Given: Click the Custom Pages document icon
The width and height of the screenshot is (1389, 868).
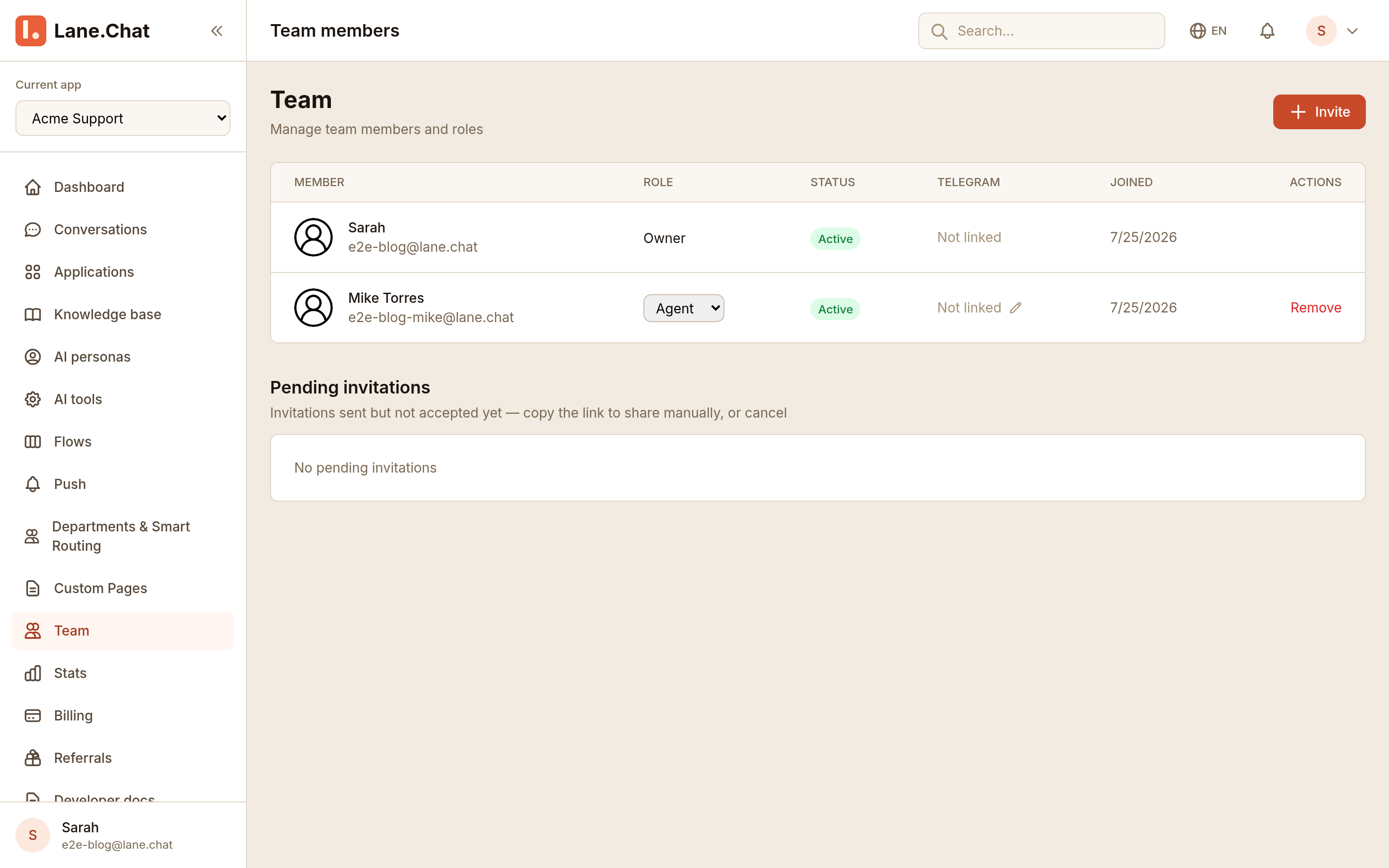Looking at the screenshot, I should pyautogui.click(x=33, y=588).
